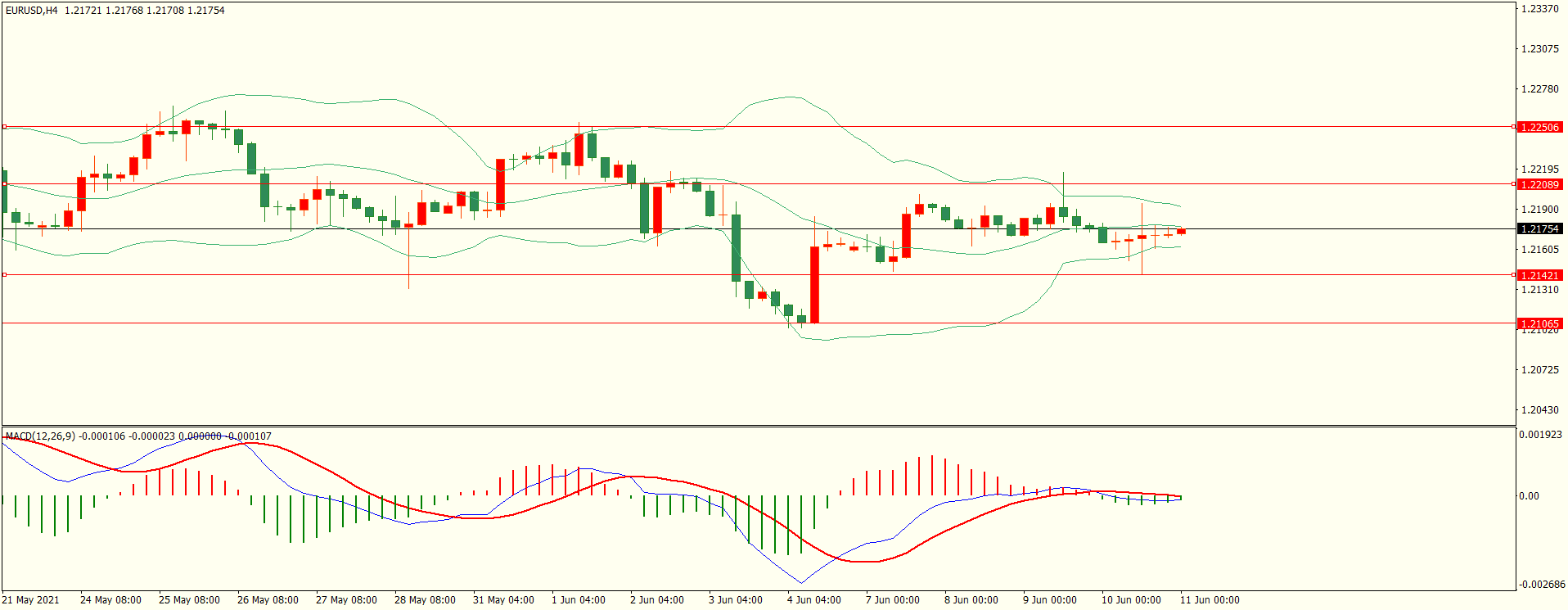1568x610 pixels.
Task: Click the 1 Jun 04:00 time label
Action: tap(579, 600)
